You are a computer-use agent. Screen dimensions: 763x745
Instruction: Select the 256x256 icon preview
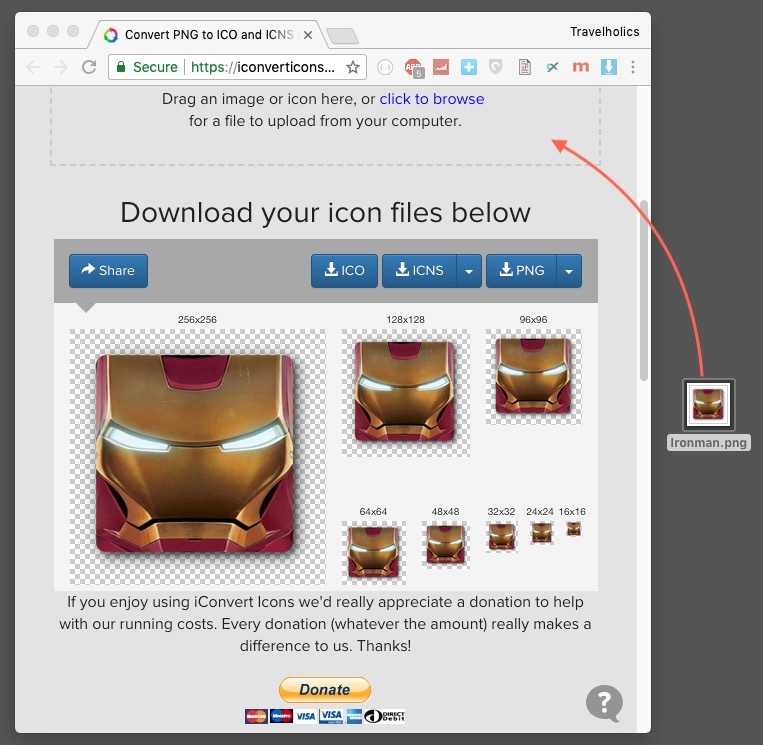(198, 456)
